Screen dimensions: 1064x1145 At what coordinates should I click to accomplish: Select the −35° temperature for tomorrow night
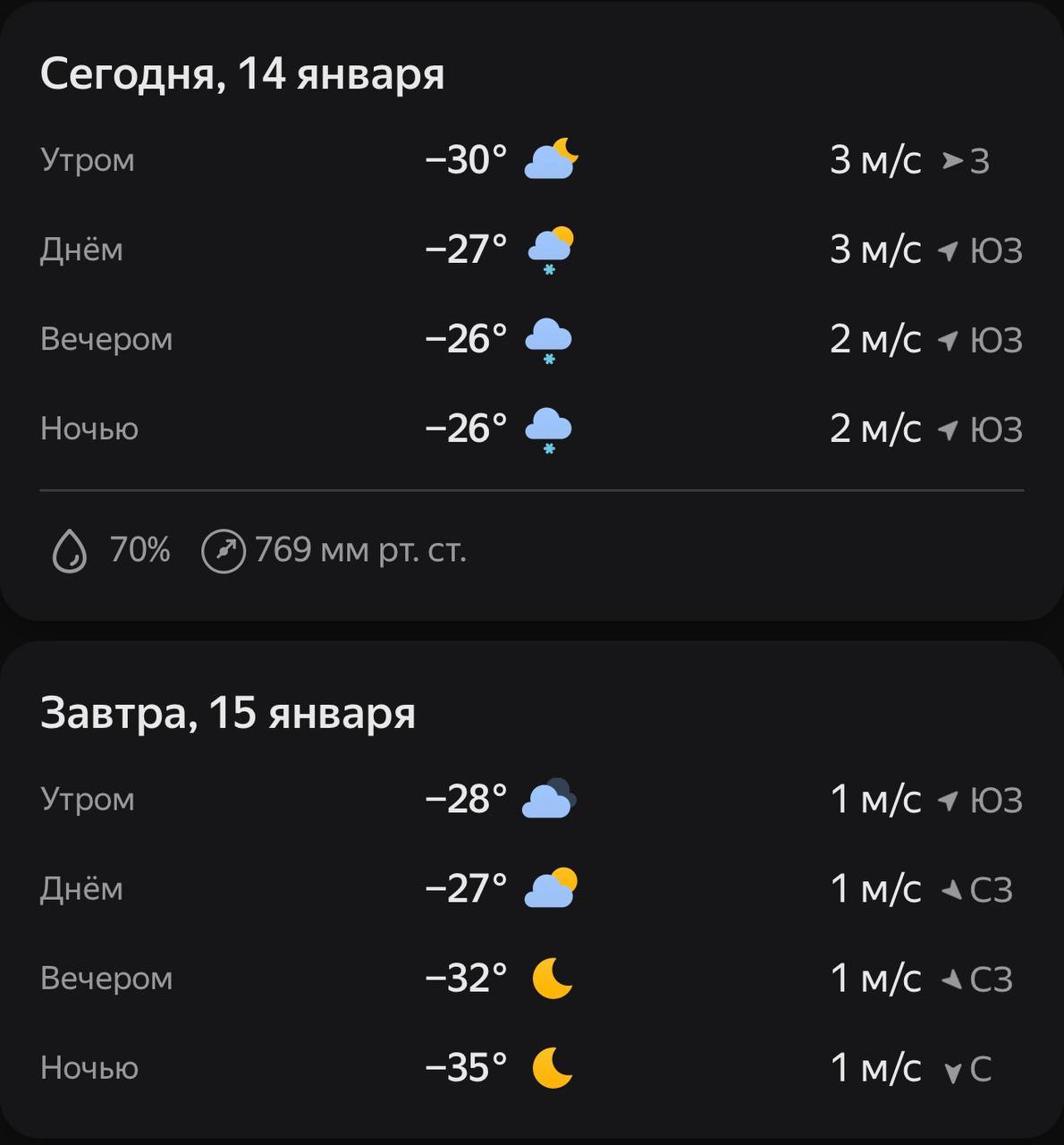pos(466,1068)
